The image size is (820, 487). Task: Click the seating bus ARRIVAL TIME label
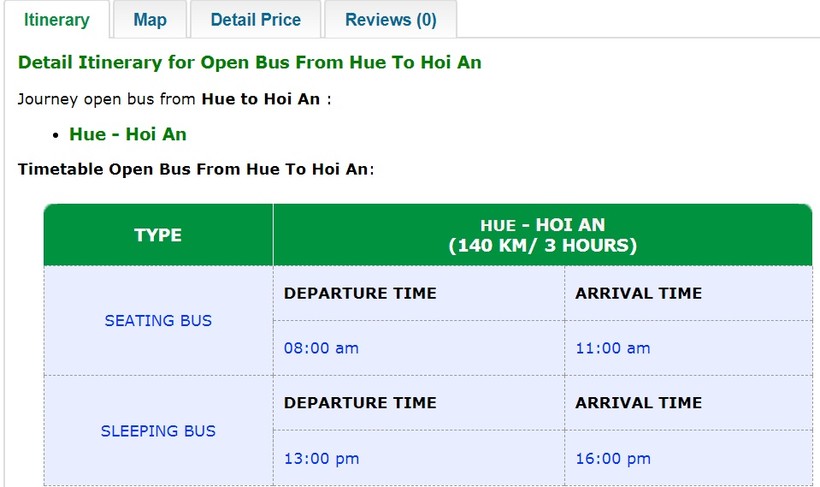point(639,293)
